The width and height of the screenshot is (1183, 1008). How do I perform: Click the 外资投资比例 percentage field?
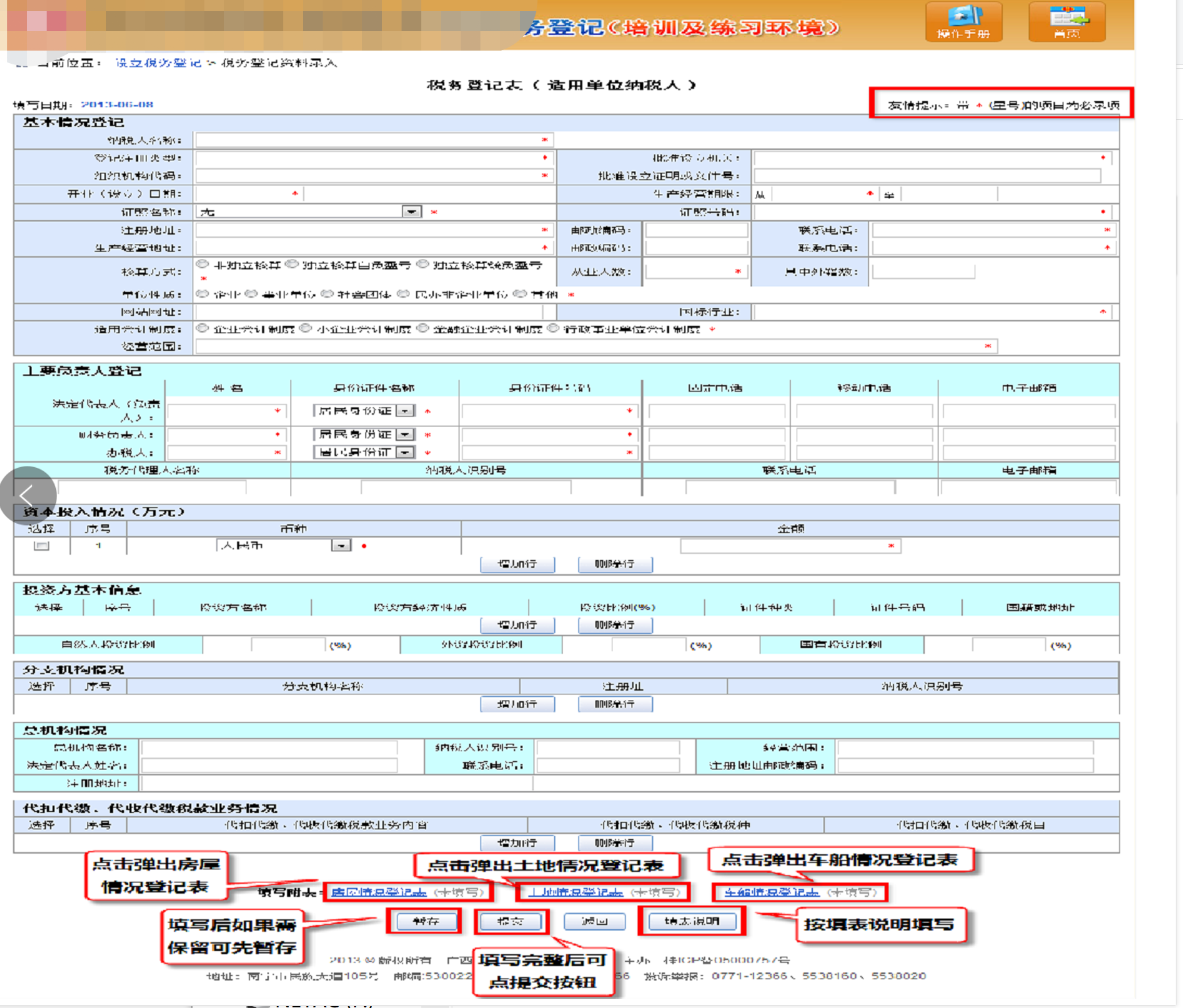coord(649,645)
